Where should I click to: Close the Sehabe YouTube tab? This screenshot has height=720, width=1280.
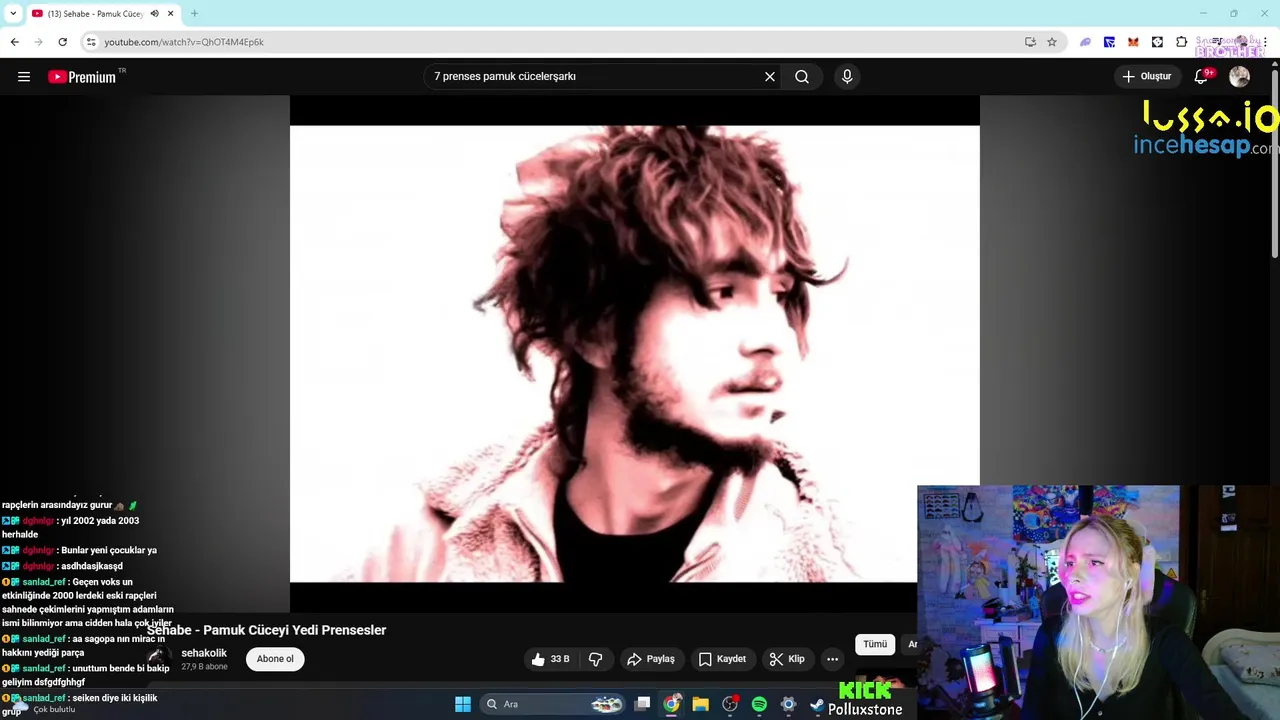pos(171,14)
